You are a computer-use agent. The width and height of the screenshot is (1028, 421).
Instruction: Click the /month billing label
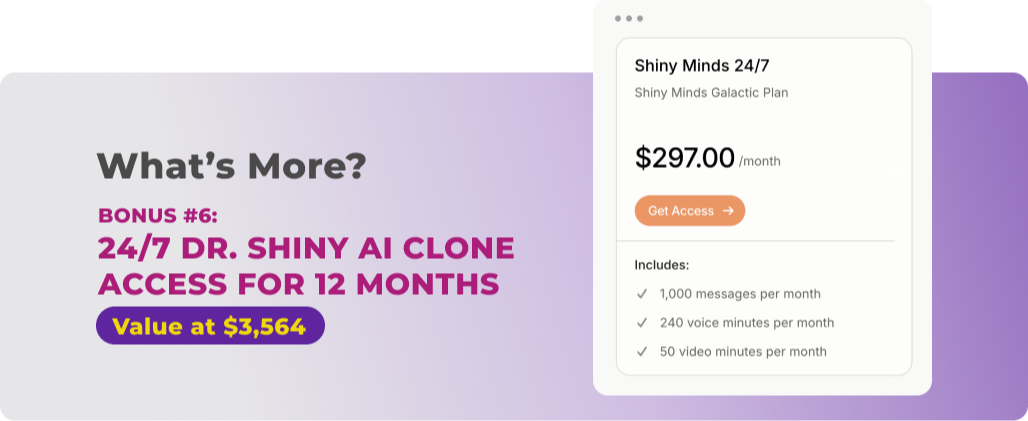click(760, 161)
